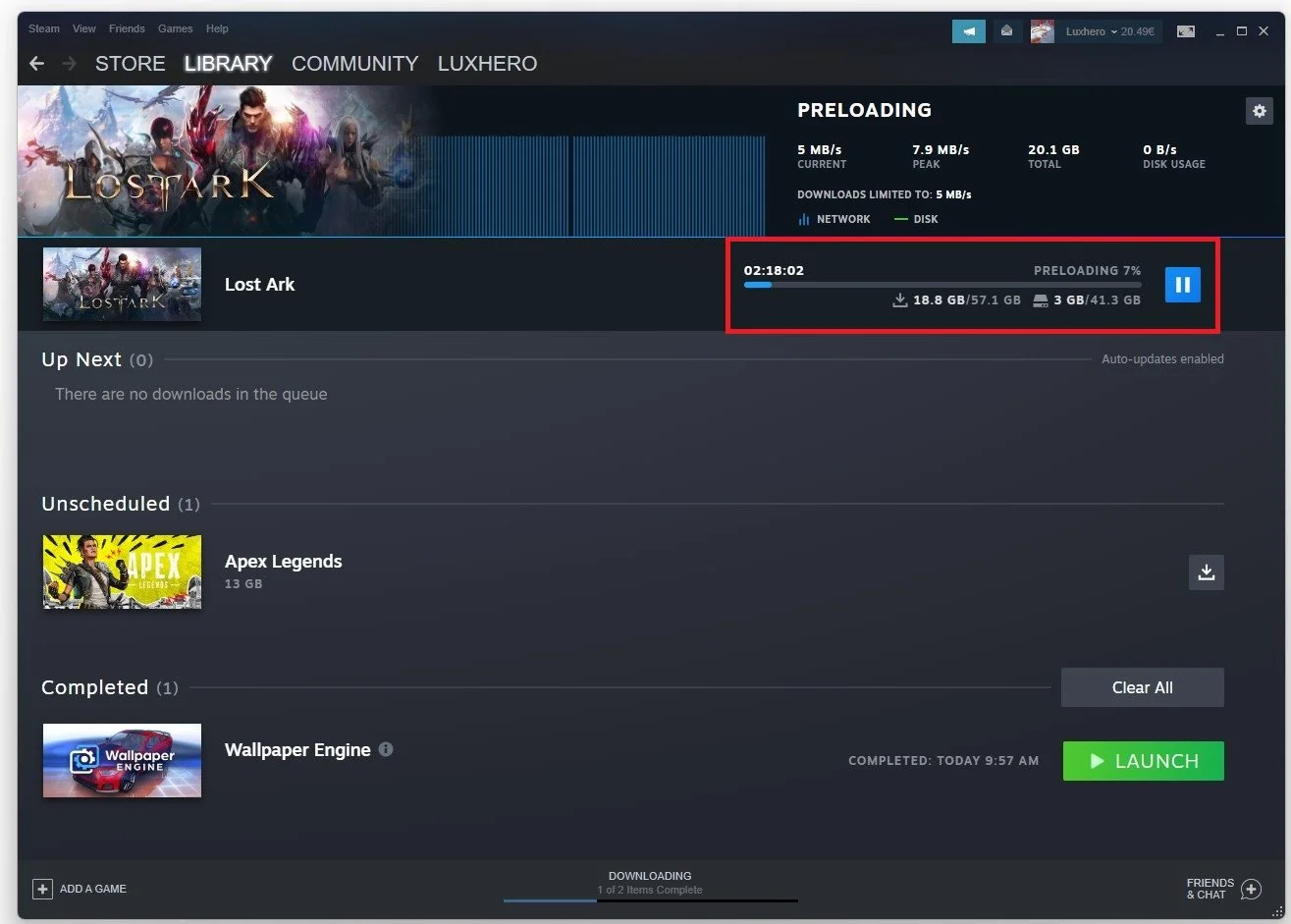
Task: Open FRIENDS & CHAT
Action: click(x=1223, y=889)
